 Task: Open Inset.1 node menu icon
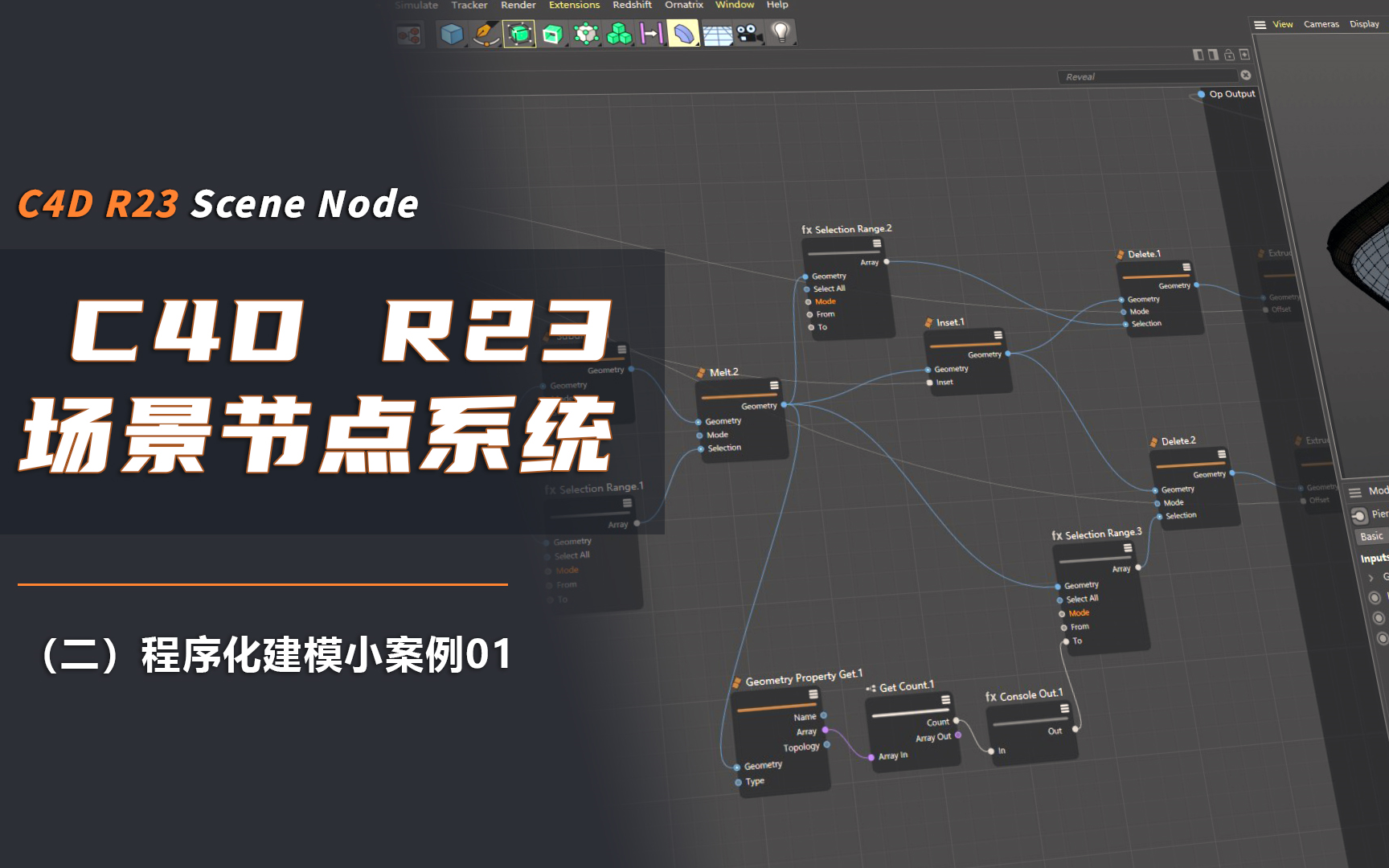(998, 335)
